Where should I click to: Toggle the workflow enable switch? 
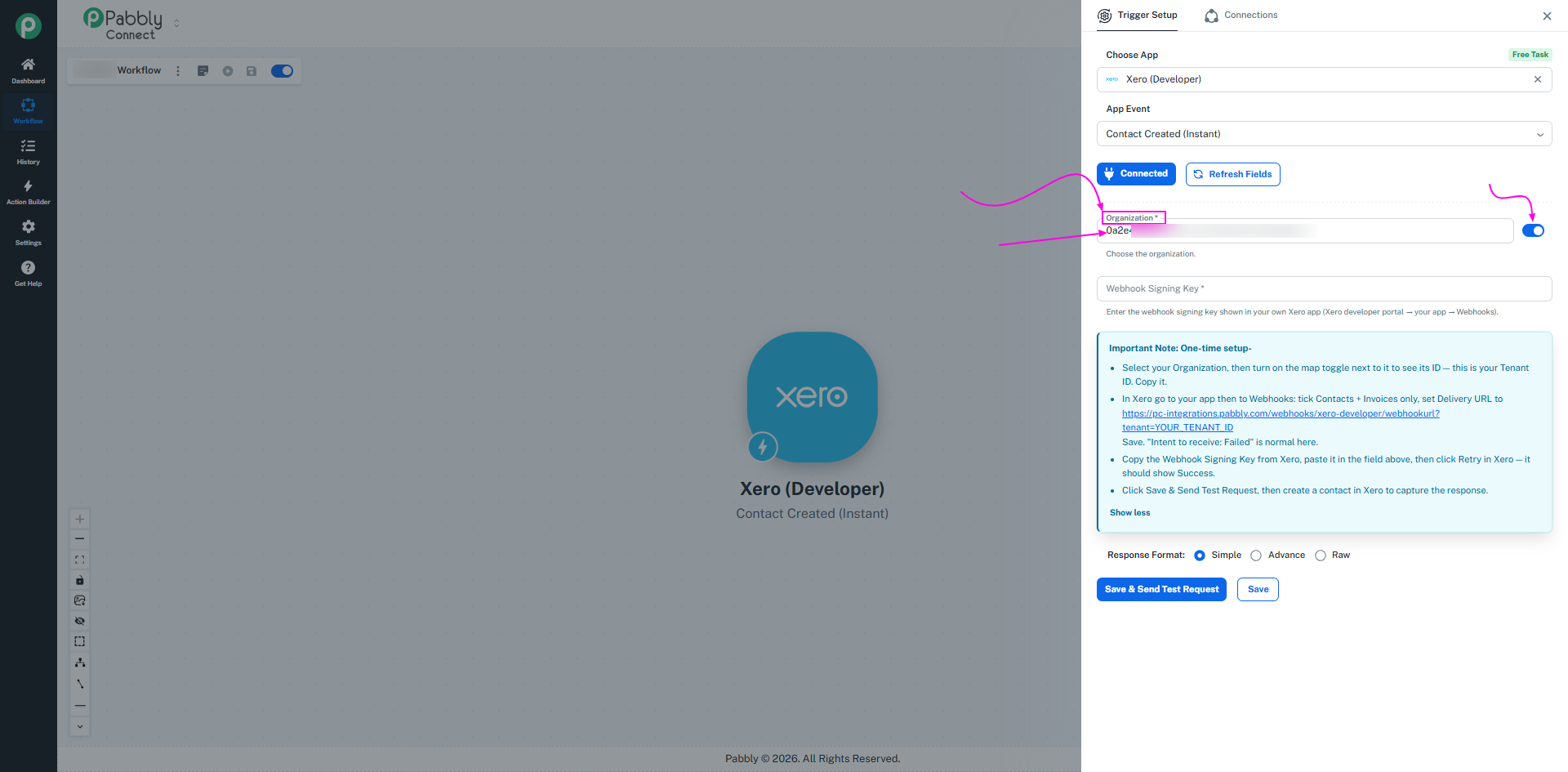point(282,71)
